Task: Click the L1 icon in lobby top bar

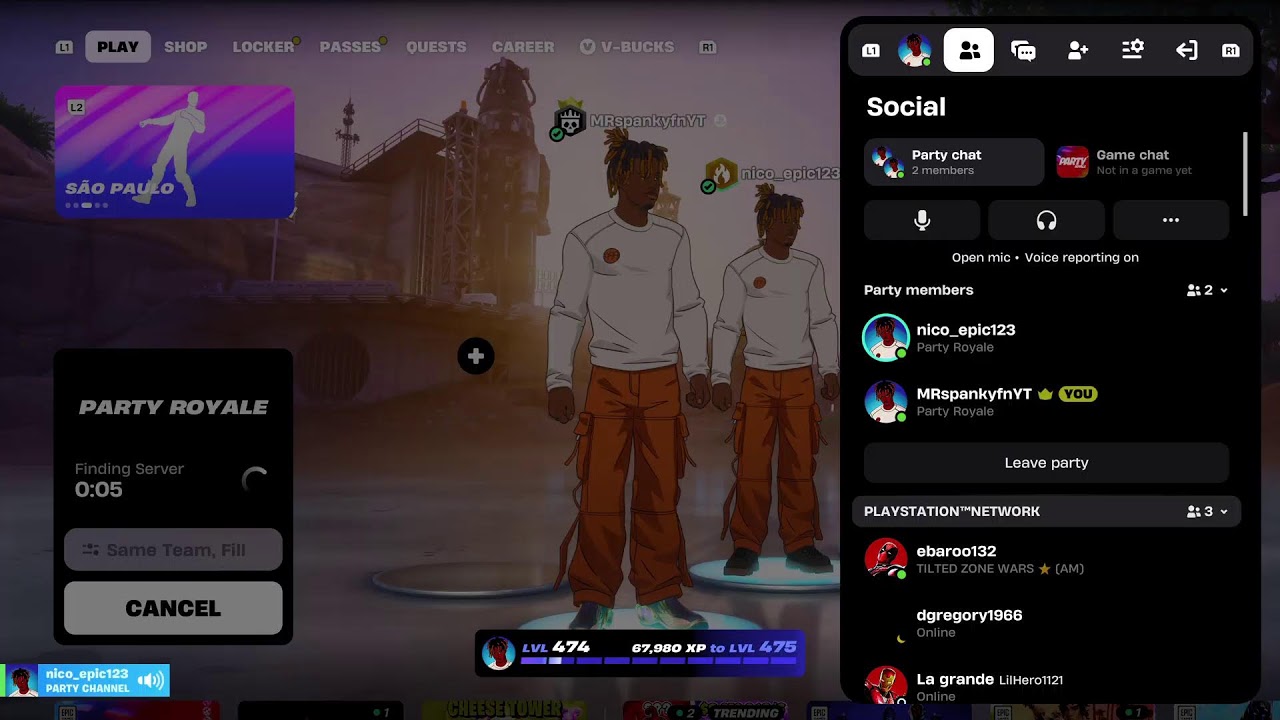Action: point(64,47)
